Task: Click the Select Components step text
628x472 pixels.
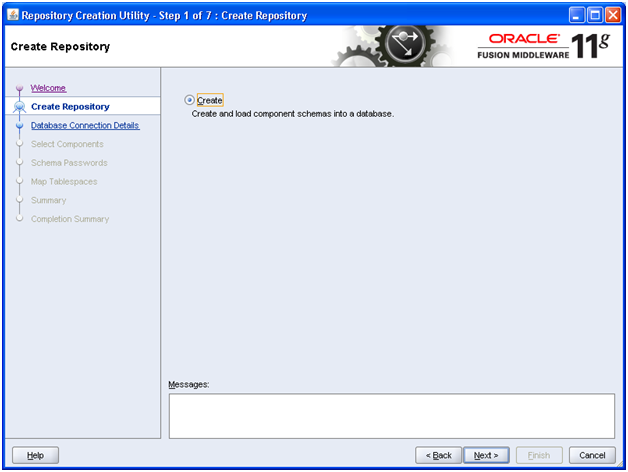Action: tap(67, 144)
